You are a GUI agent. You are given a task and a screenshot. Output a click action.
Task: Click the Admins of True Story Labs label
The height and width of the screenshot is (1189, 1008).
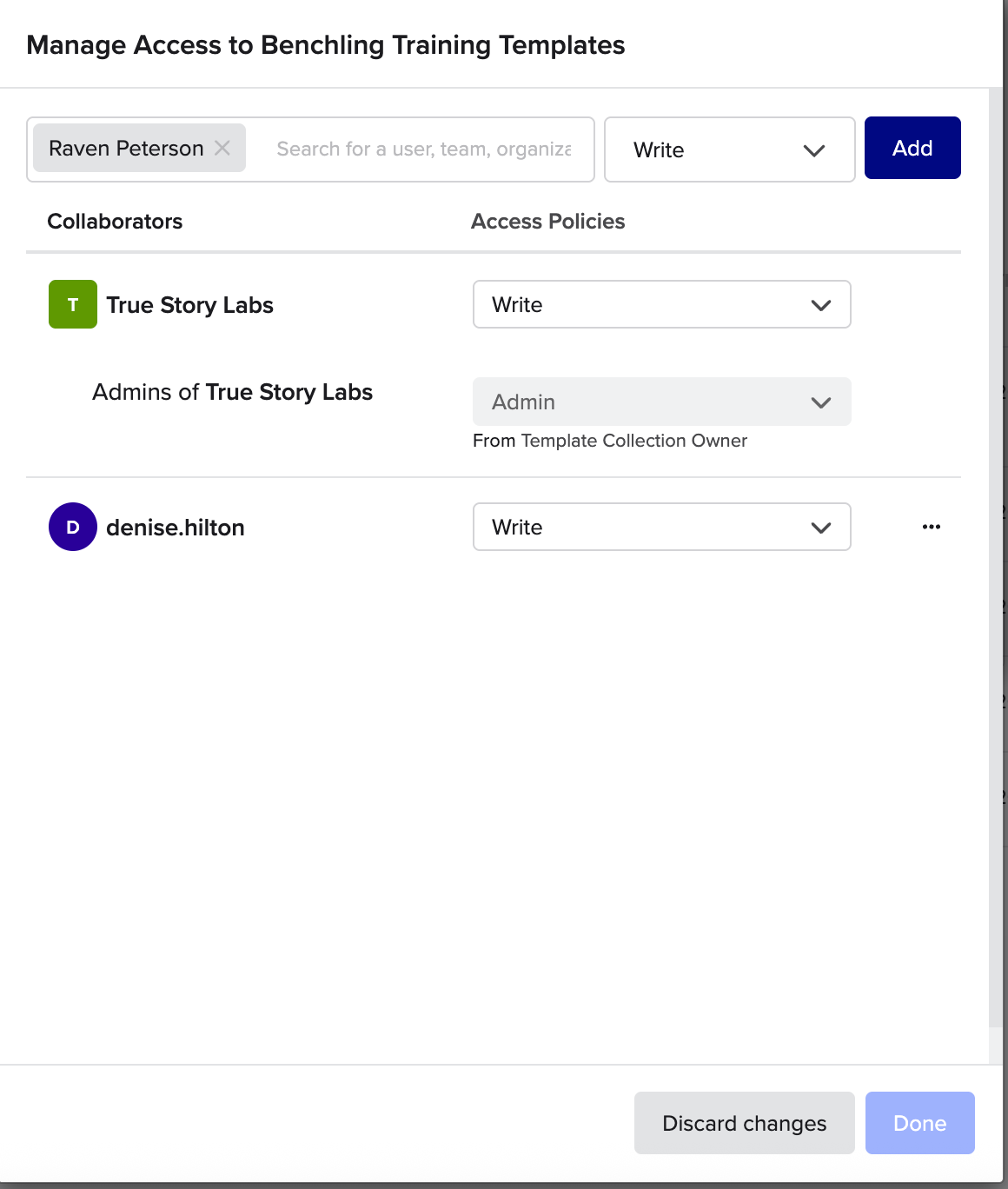tap(232, 393)
